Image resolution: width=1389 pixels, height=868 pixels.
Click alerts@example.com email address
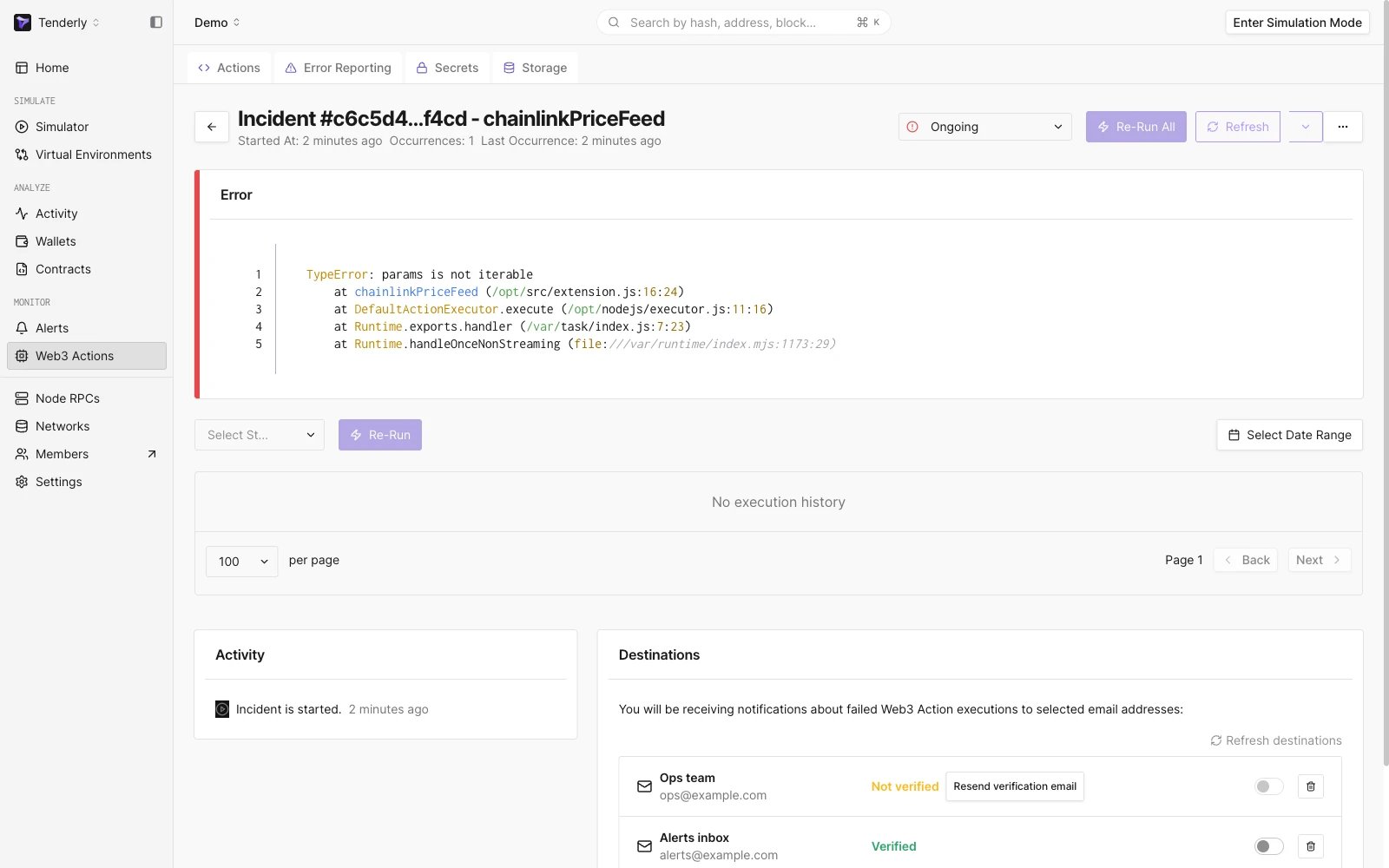pyautogui.click(x=718, y=855)
